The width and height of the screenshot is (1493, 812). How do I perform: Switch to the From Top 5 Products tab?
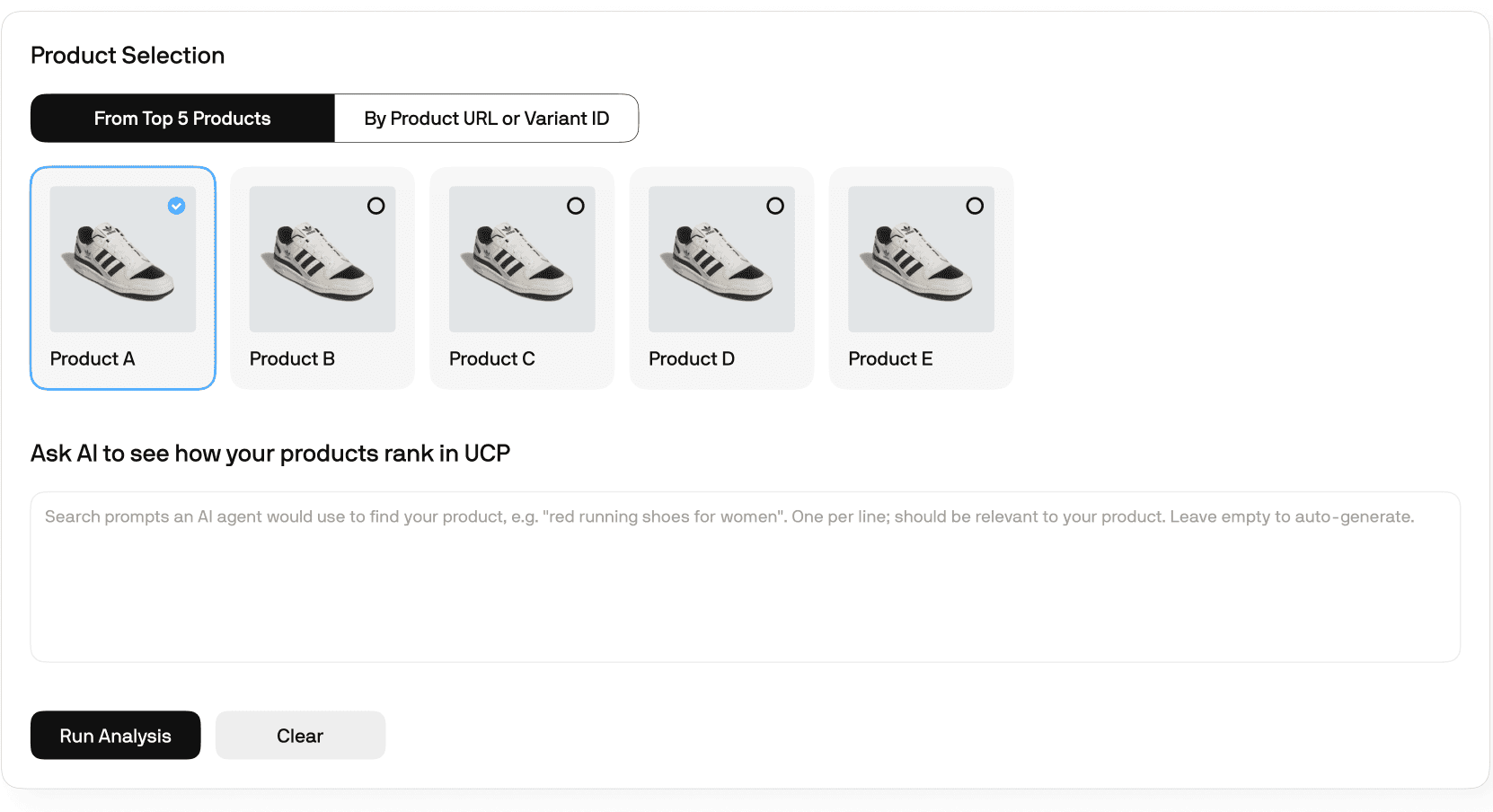click(x=182, y=119)
